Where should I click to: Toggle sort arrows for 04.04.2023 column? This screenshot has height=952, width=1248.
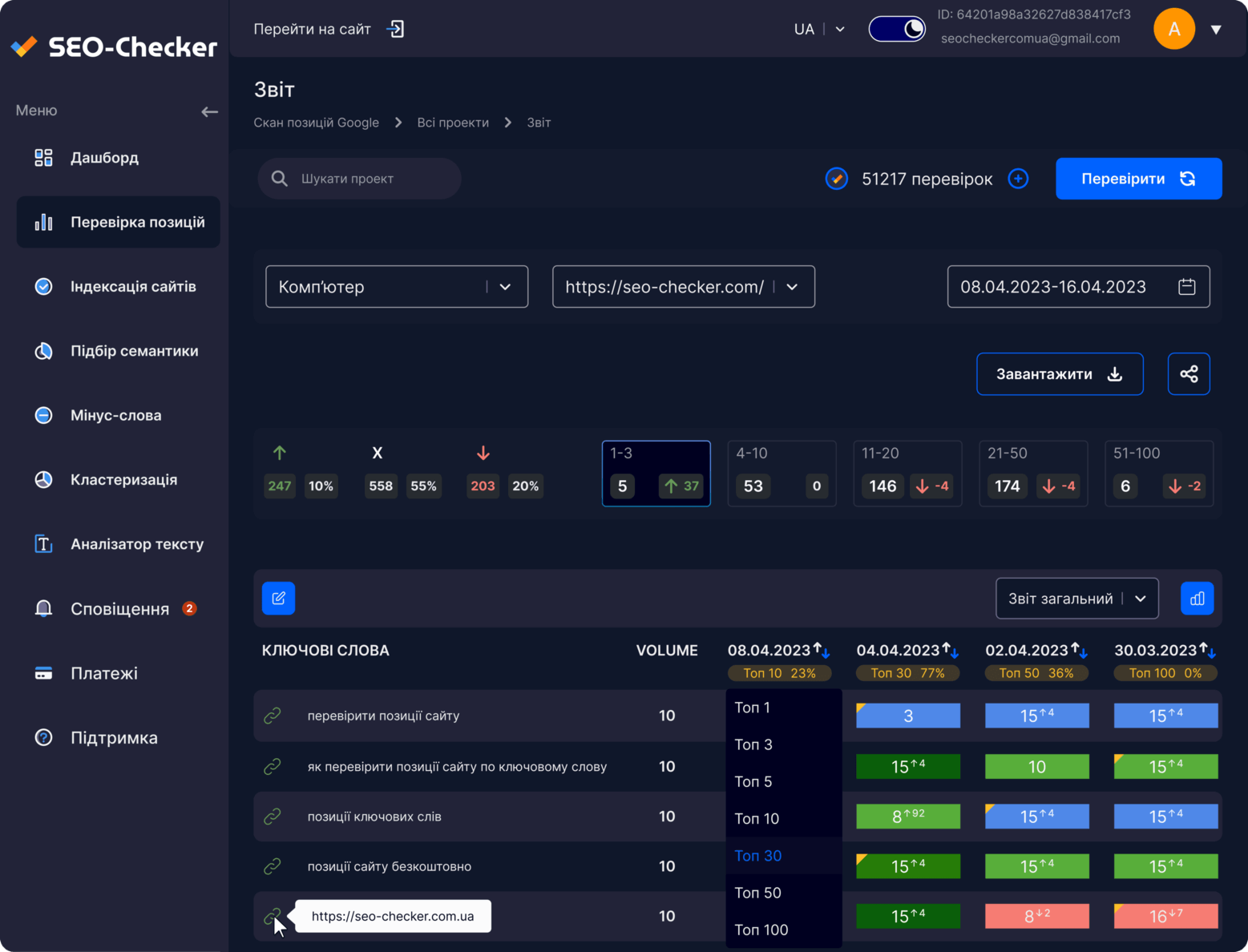pyautogui.click(x=950, y=650)
